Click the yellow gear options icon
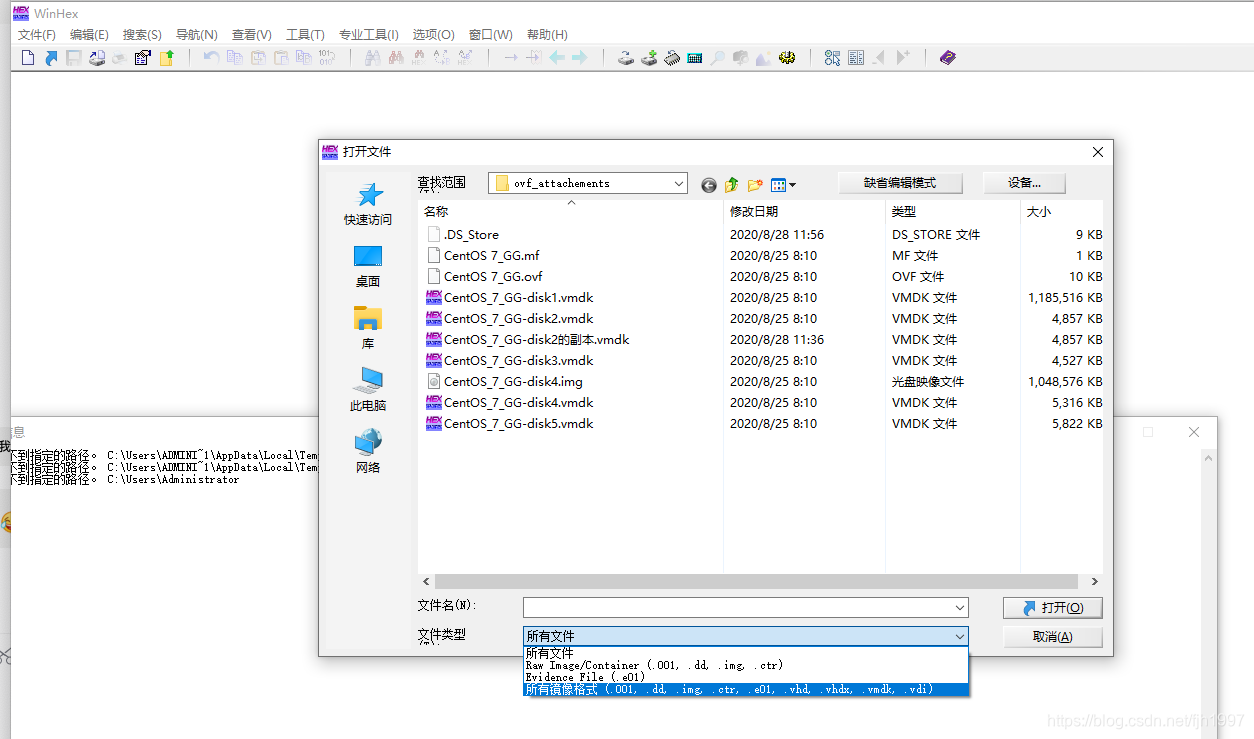The image size is (1254, 739). (787, 58)
